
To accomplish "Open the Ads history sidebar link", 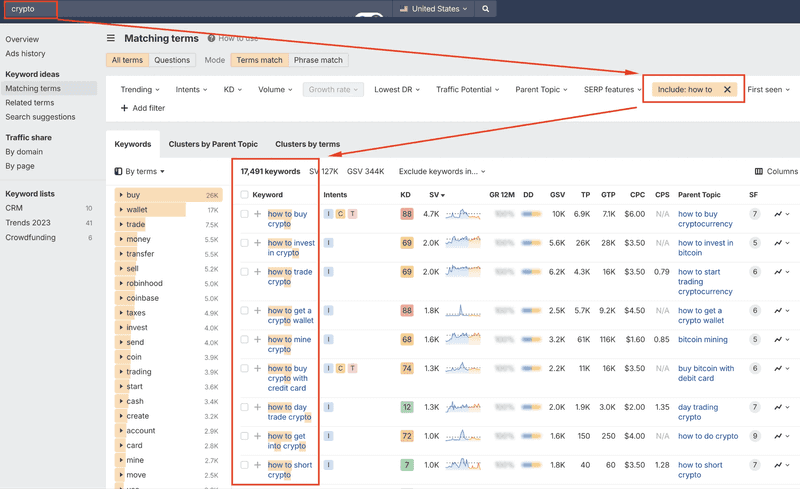I will click(25, 54).
